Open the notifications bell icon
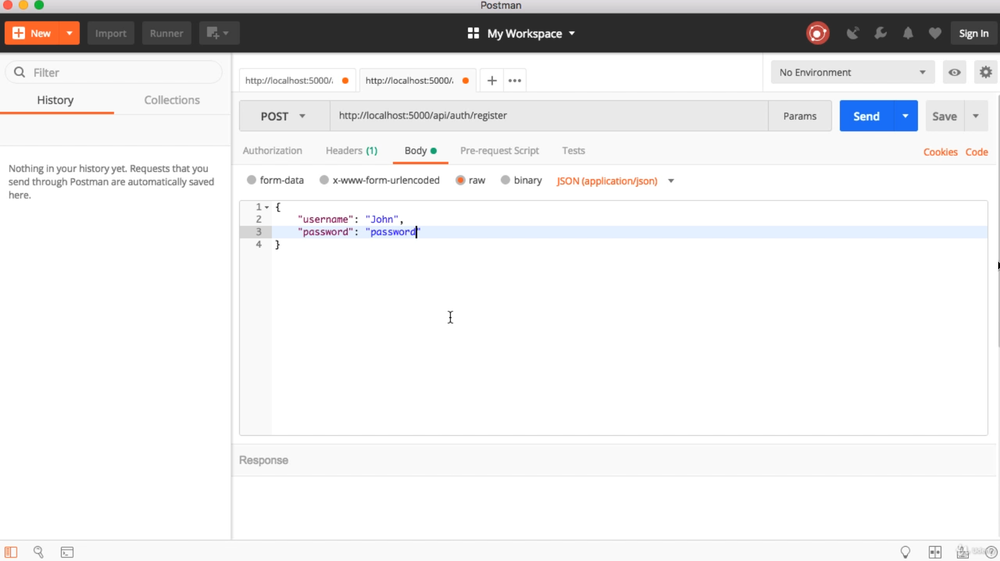 908,33
